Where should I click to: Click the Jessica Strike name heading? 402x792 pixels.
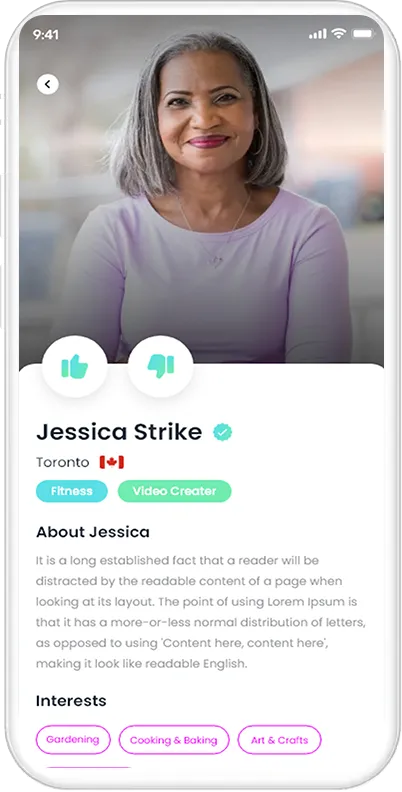pyautogui.click(x=119, y=432)
